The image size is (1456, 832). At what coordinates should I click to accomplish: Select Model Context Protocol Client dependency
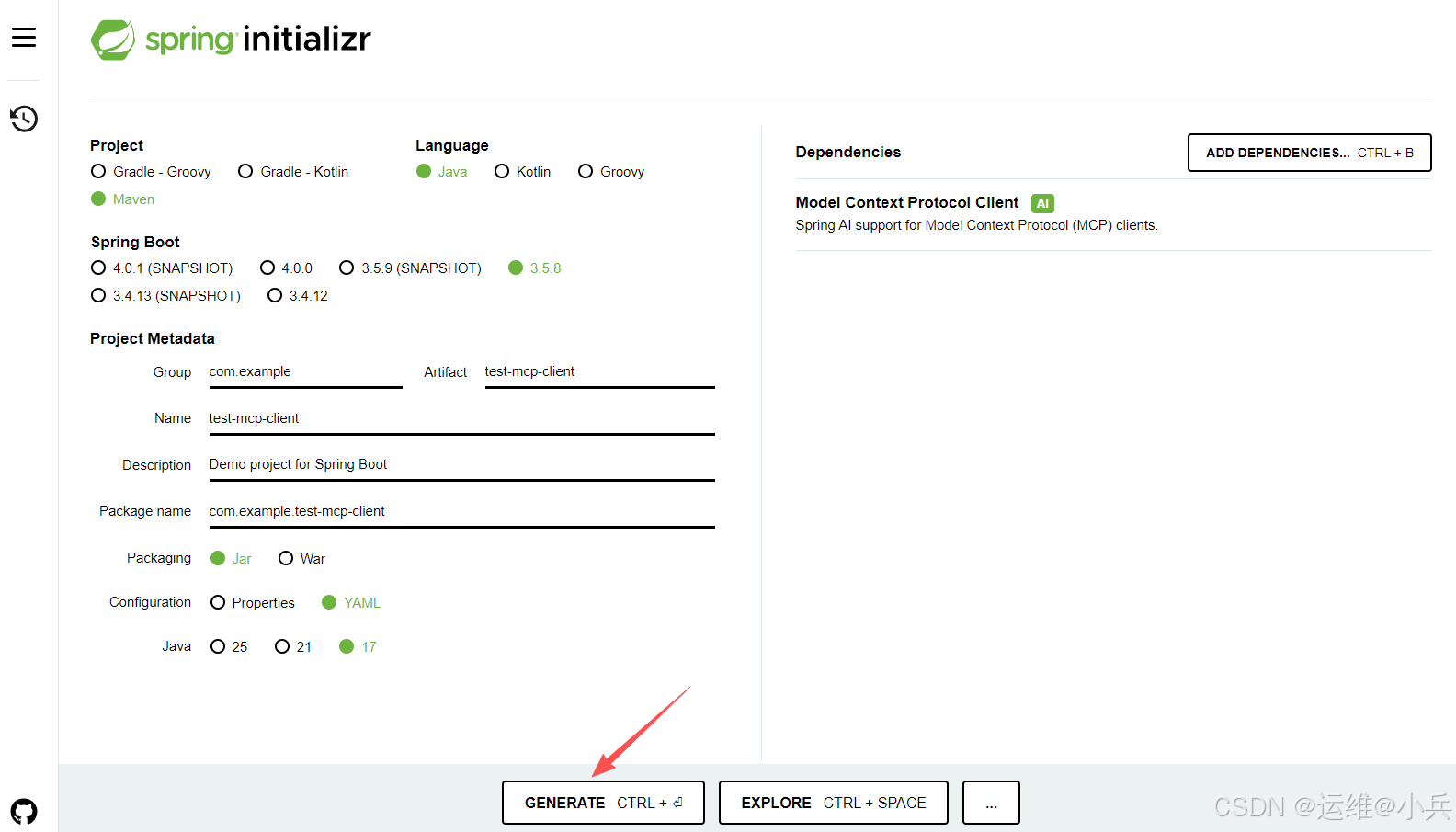pyautogui.click(x=1113, y=213)
